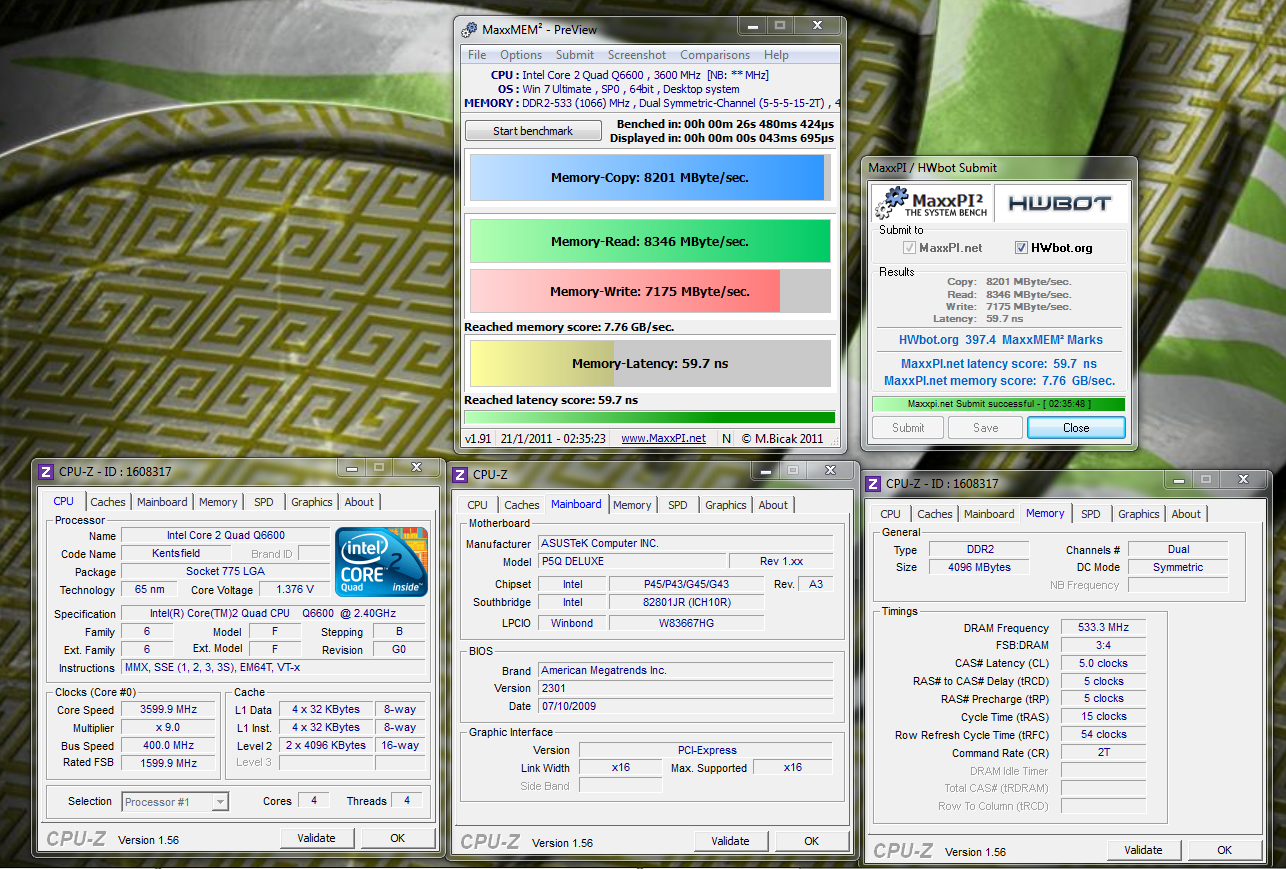The height and width of the screenshot is (869, 1286).
Task: Open the Screenshot menu in MaxxMEM
Action: (637, 55)
